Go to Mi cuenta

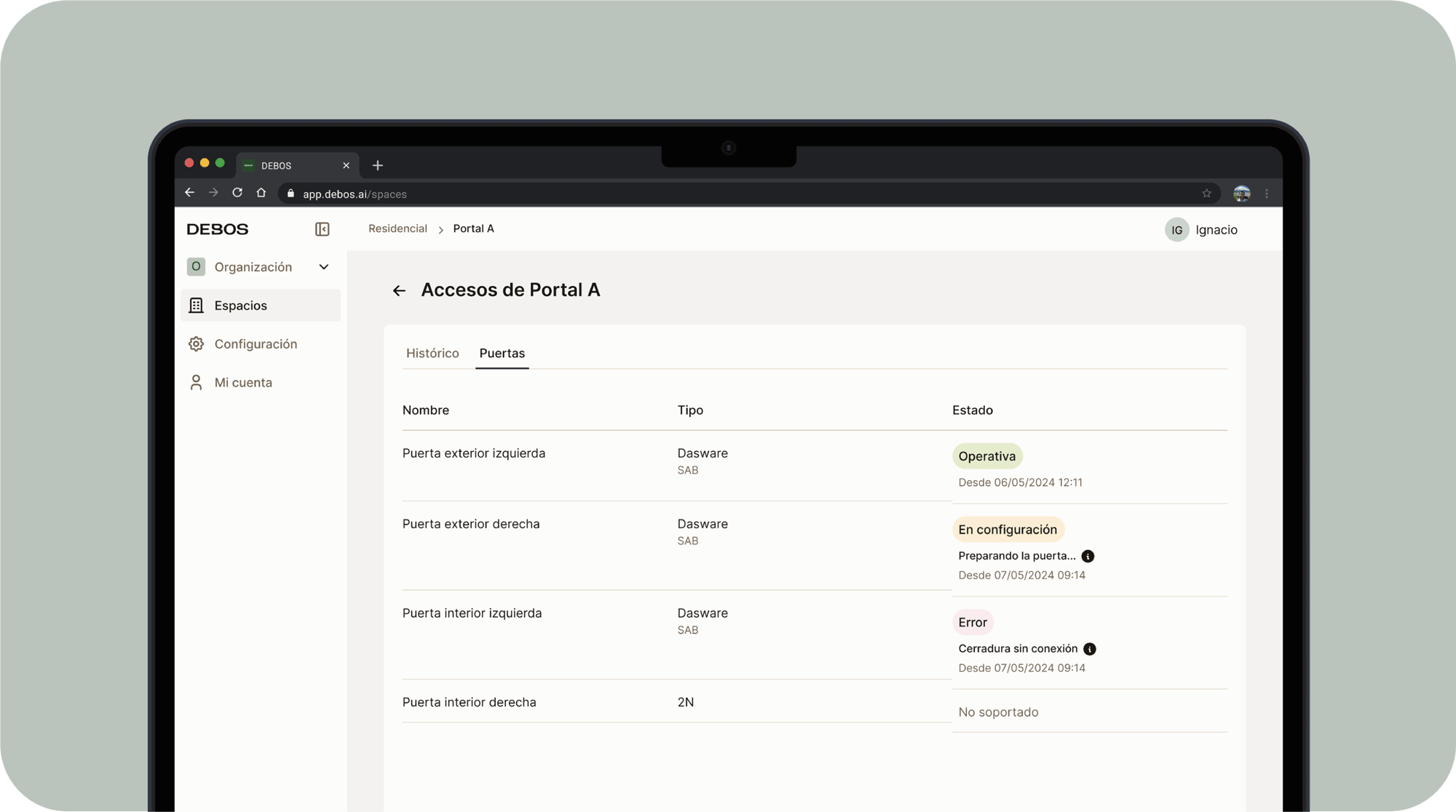[242, 383]
